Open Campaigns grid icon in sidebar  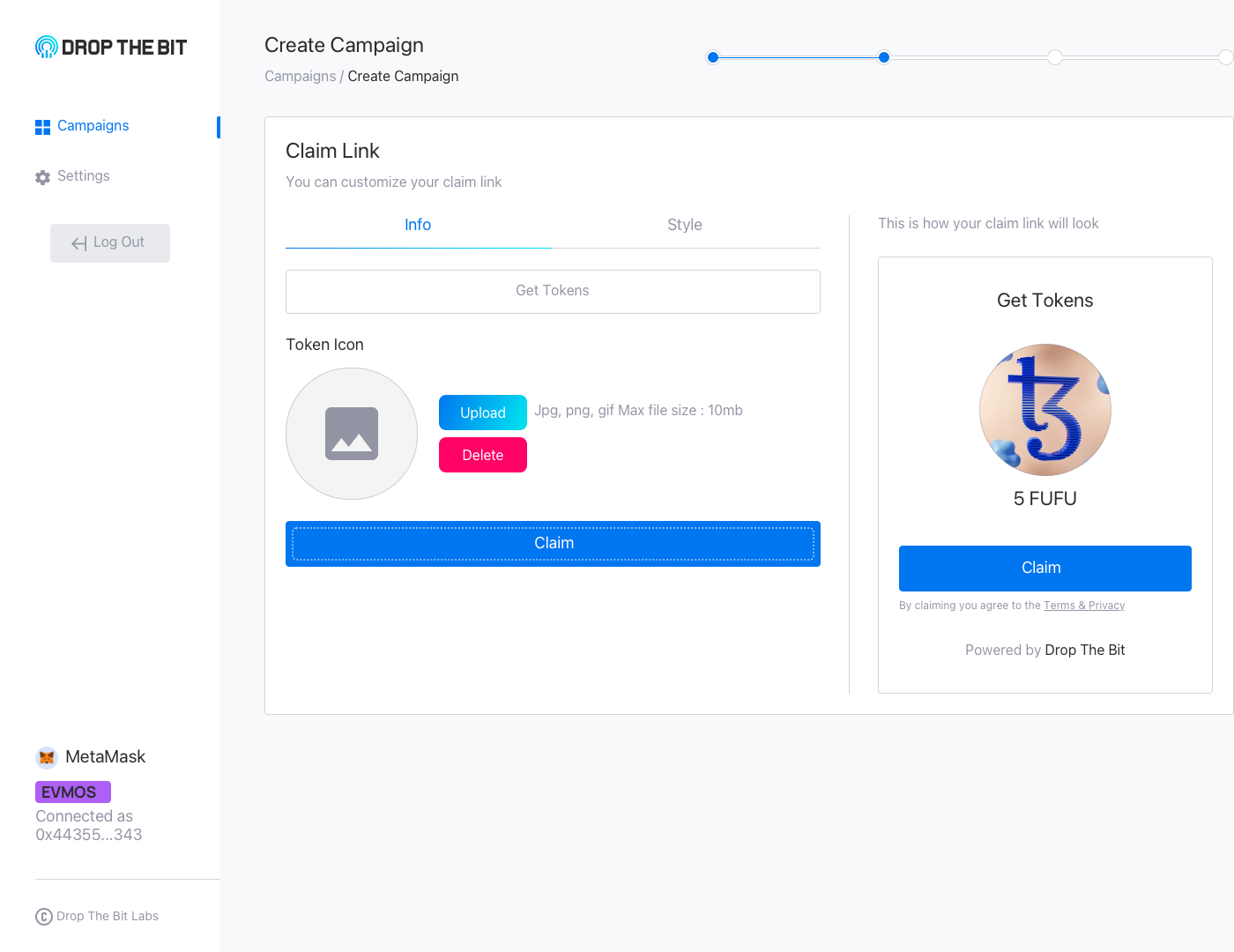pyautogui.click(x=42, y=127)
